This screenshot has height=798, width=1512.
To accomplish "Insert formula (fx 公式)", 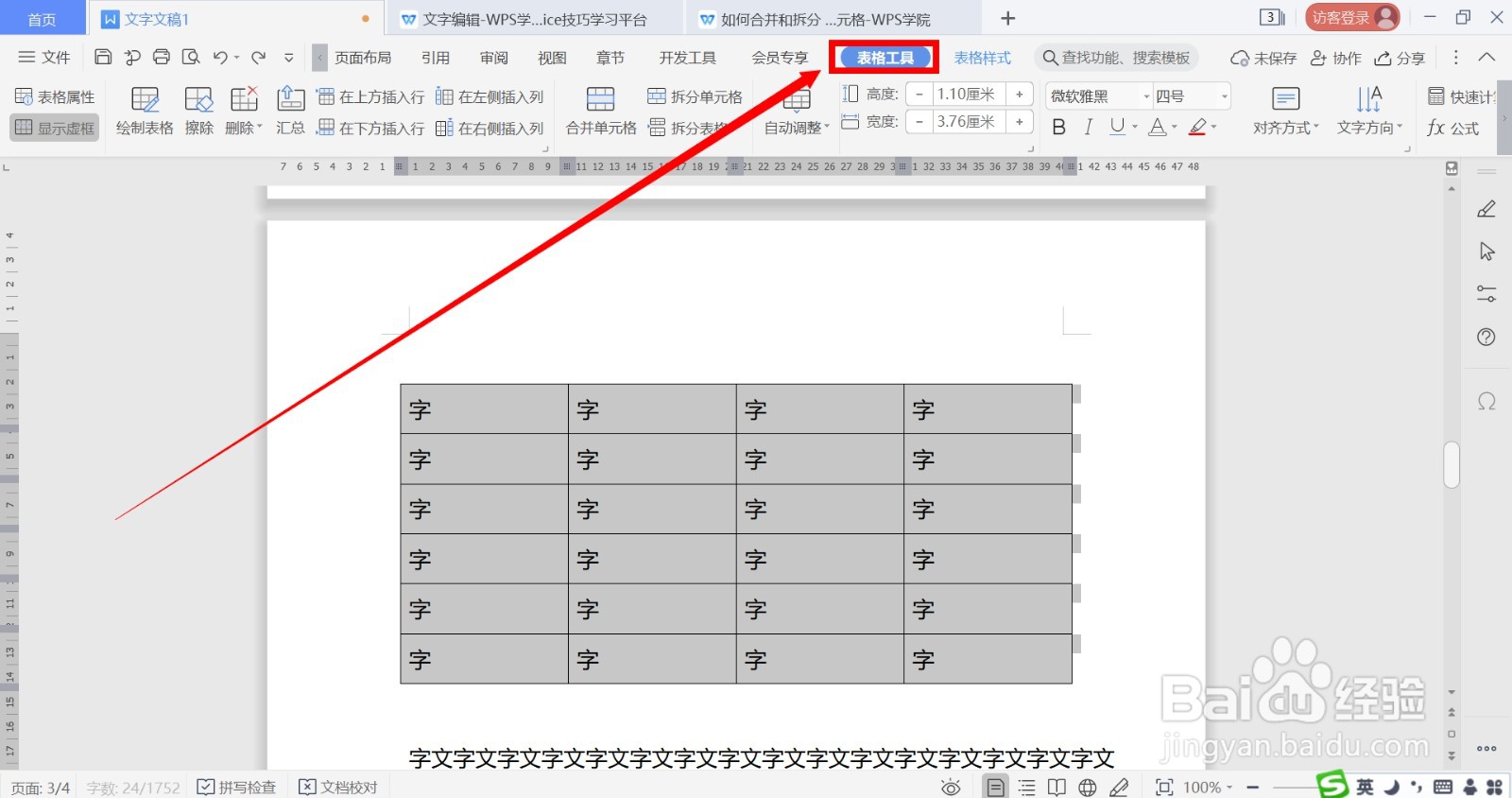I will (x=1453, y=129).
